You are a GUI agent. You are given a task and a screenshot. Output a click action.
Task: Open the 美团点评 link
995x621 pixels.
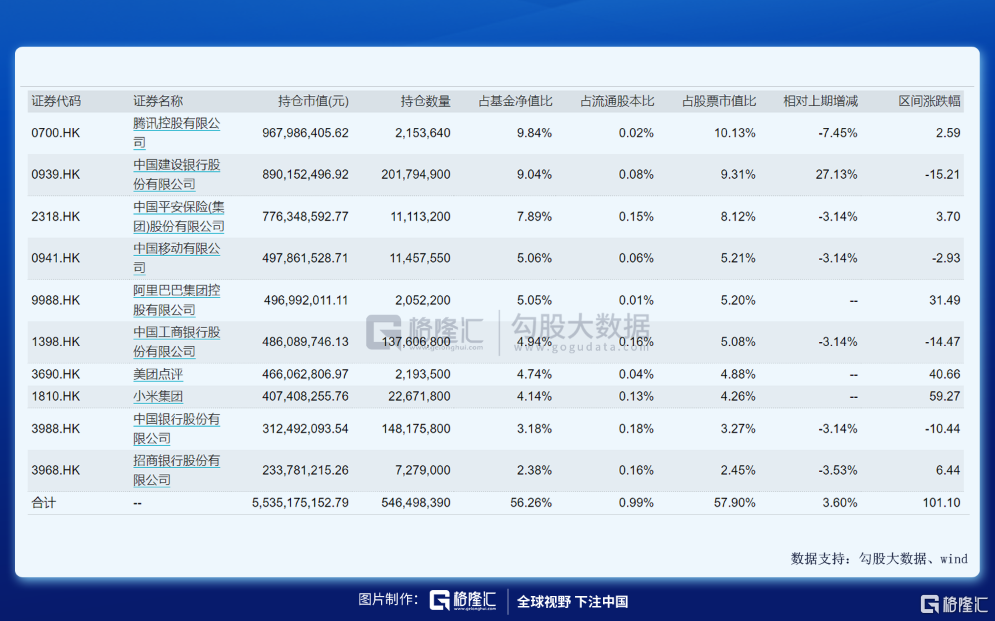point(158,374)
